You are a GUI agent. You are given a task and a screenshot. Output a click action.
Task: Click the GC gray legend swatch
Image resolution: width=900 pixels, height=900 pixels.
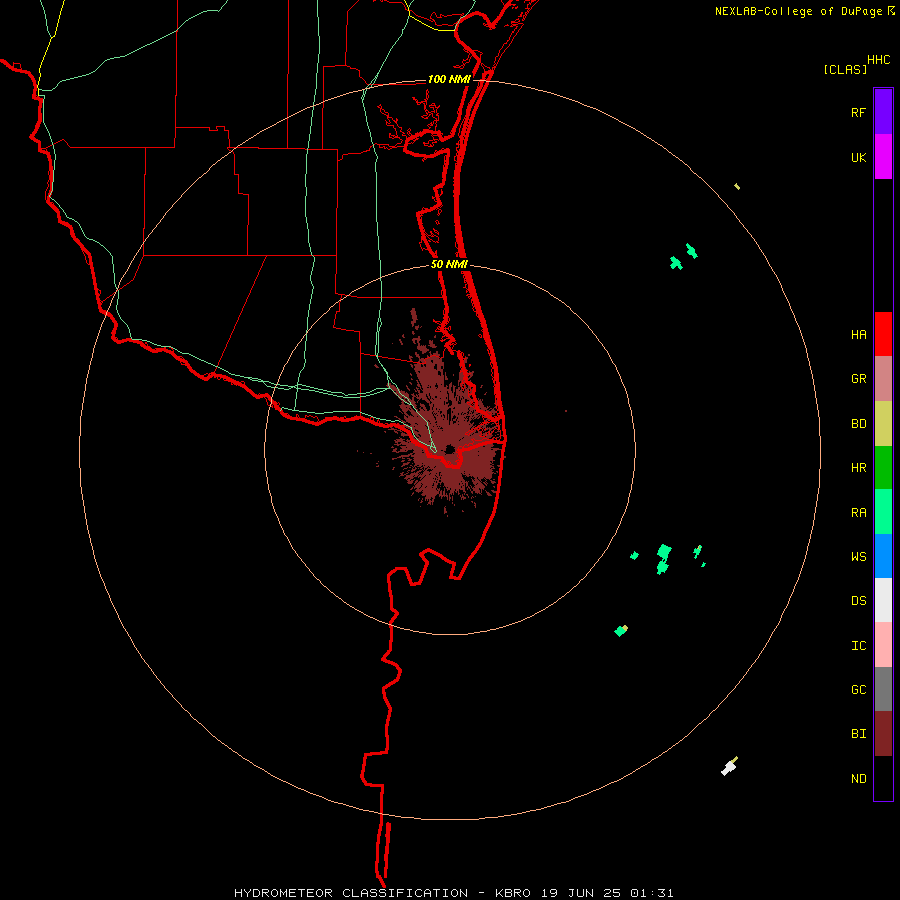tap(883, 689)
